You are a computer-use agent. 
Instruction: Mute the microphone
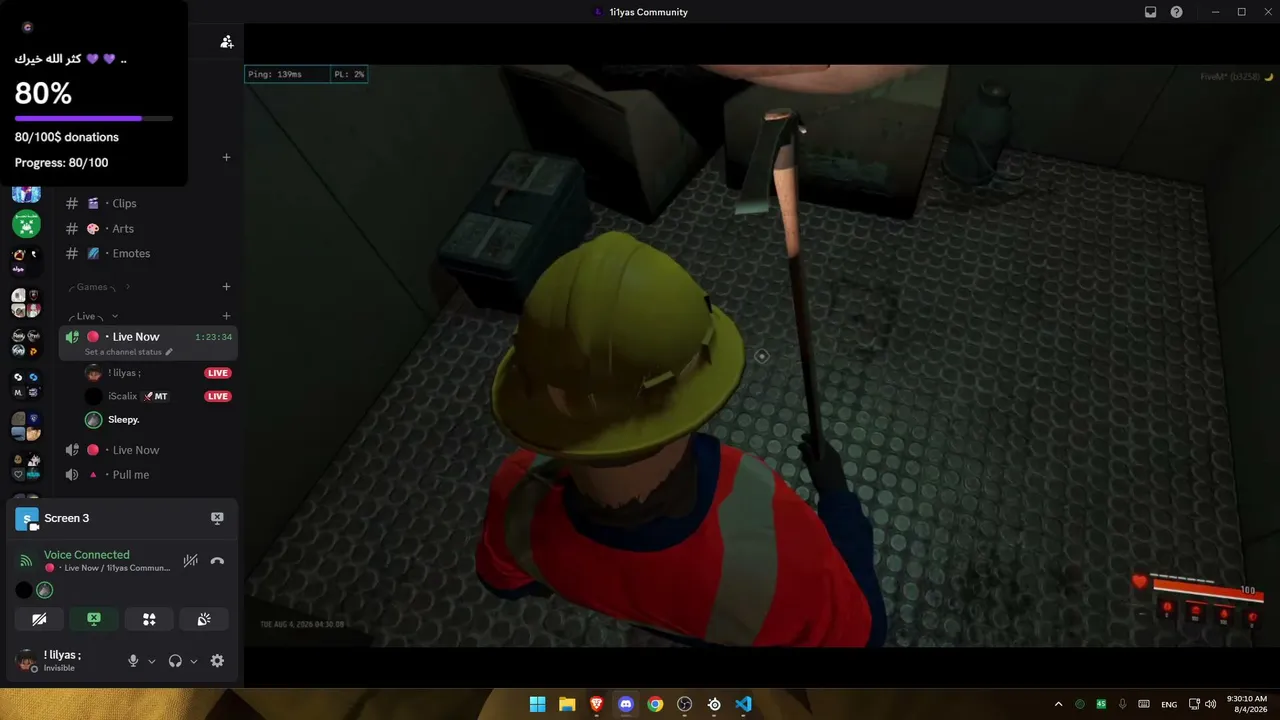(x=133, y=661)
